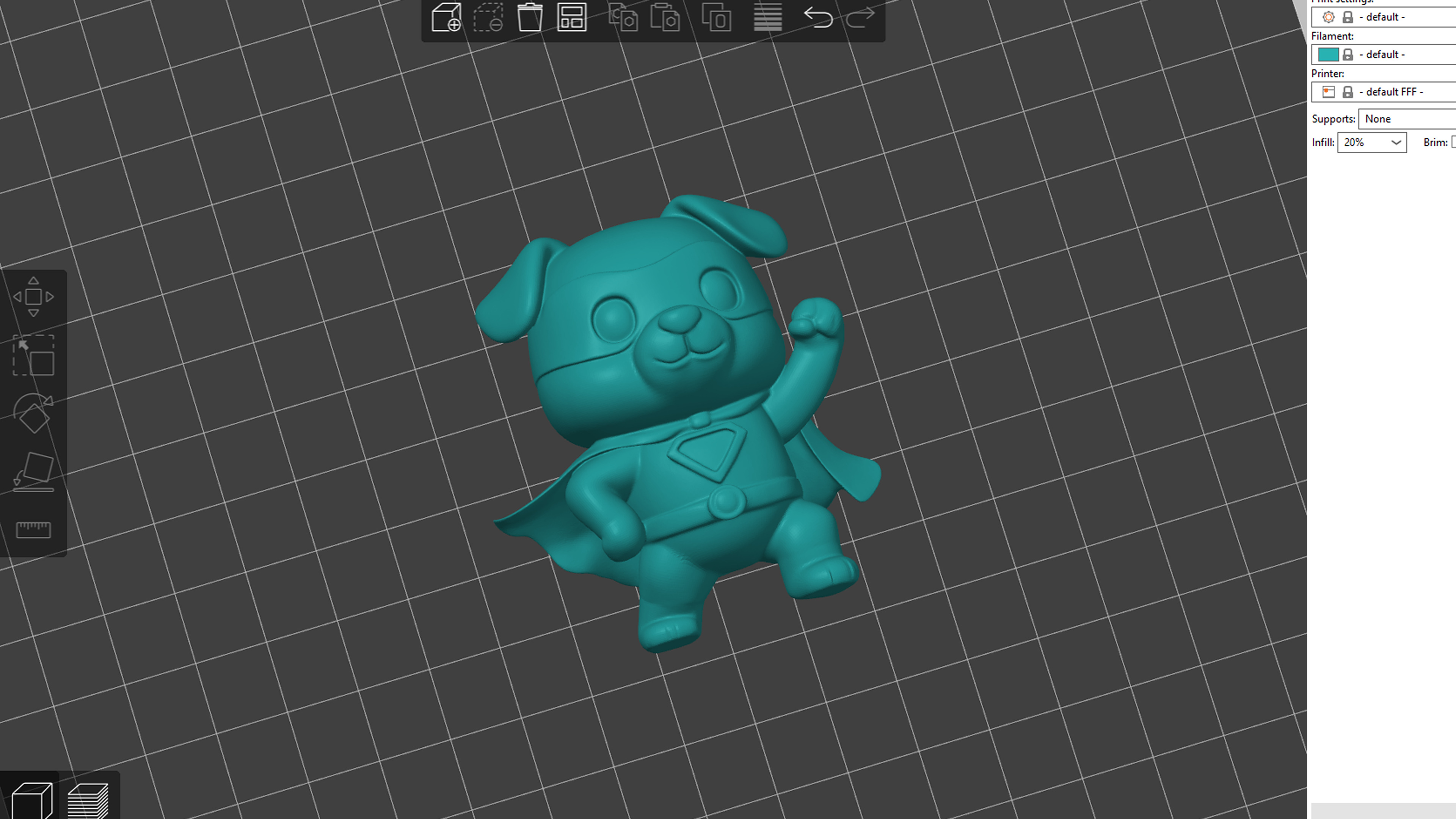Open the Print settings preset dropdown
Viewport: 1456px width, 819px height.
coord(1384,17)
